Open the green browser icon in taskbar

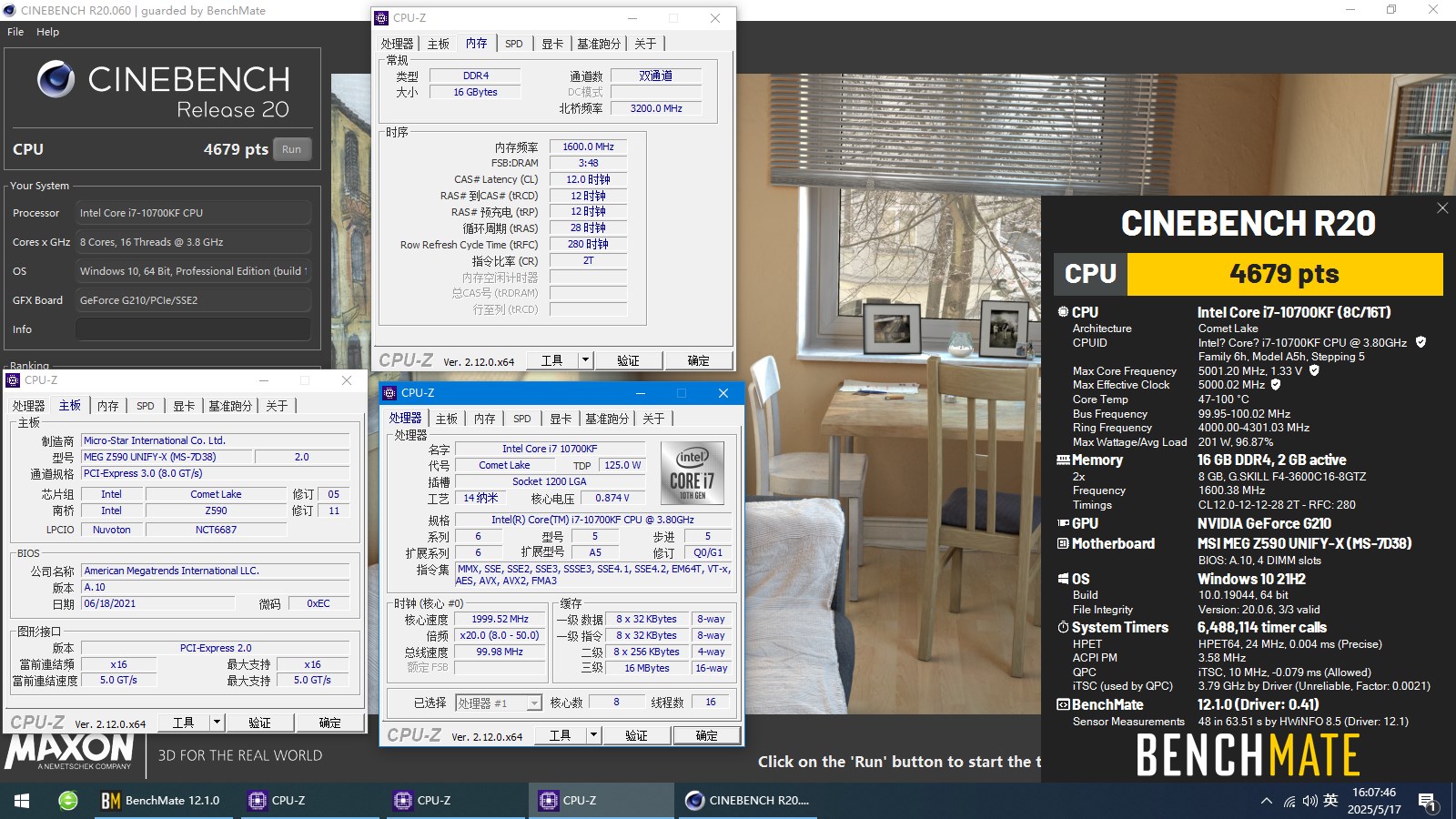pos(68,801)
